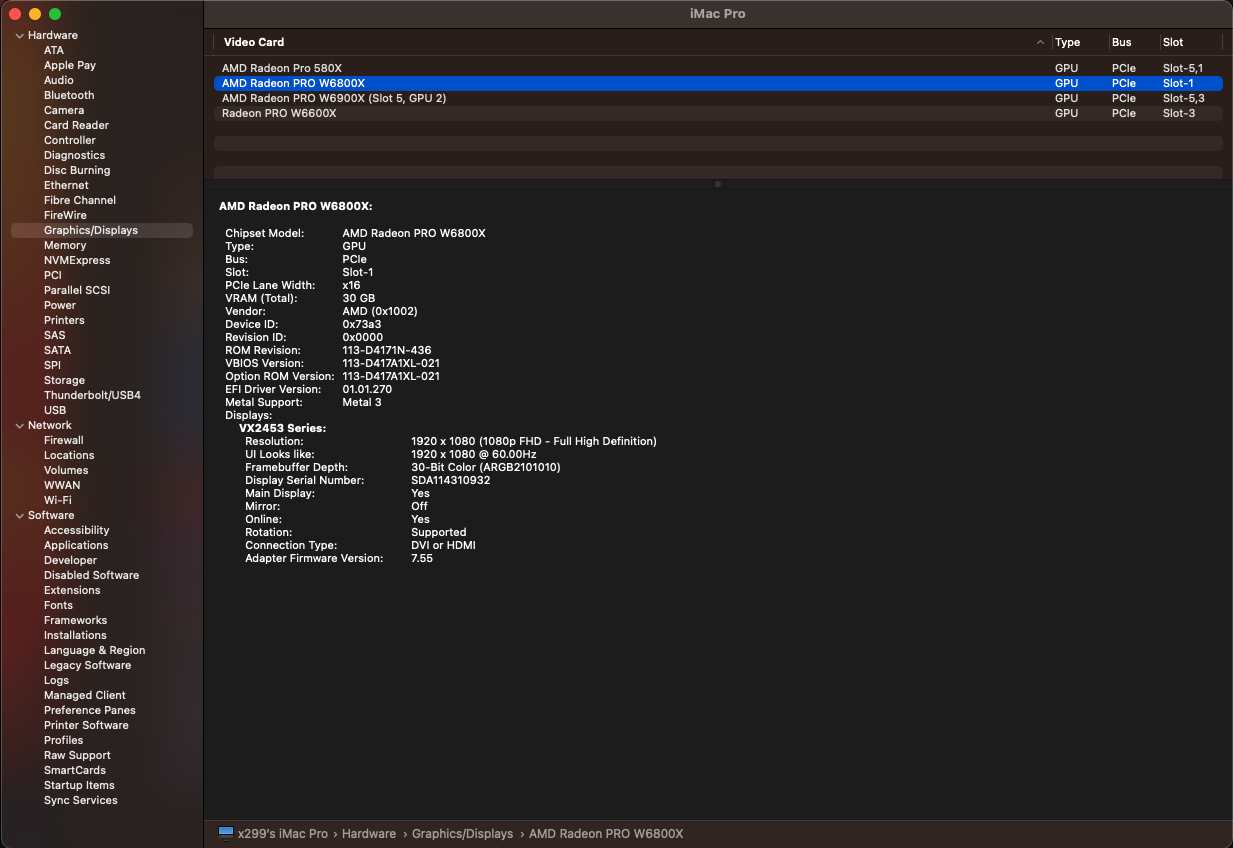Select Disc Burning item
The height and width of the screenshot is (848, 1233).
(x=77, y=170)
